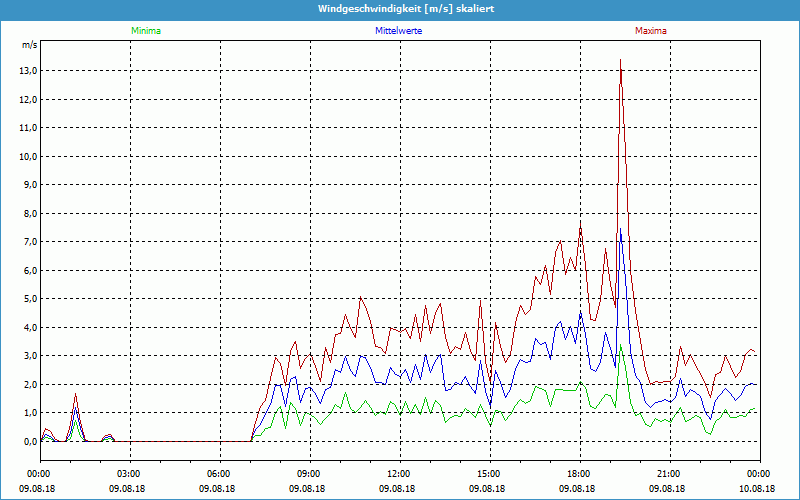Screen dimensions: 800x500
Task: Click the '03:00' x-axis time label
Action: 130,473
